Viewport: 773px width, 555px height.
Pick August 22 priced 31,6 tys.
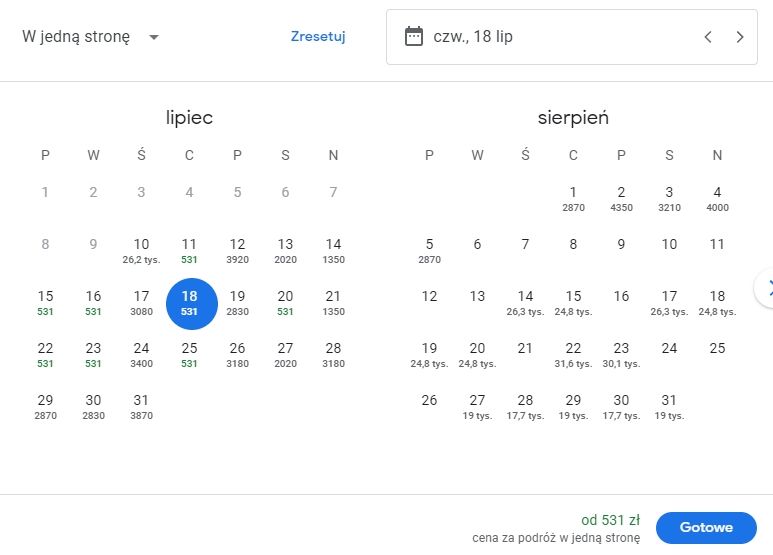[x=573, y=355]
